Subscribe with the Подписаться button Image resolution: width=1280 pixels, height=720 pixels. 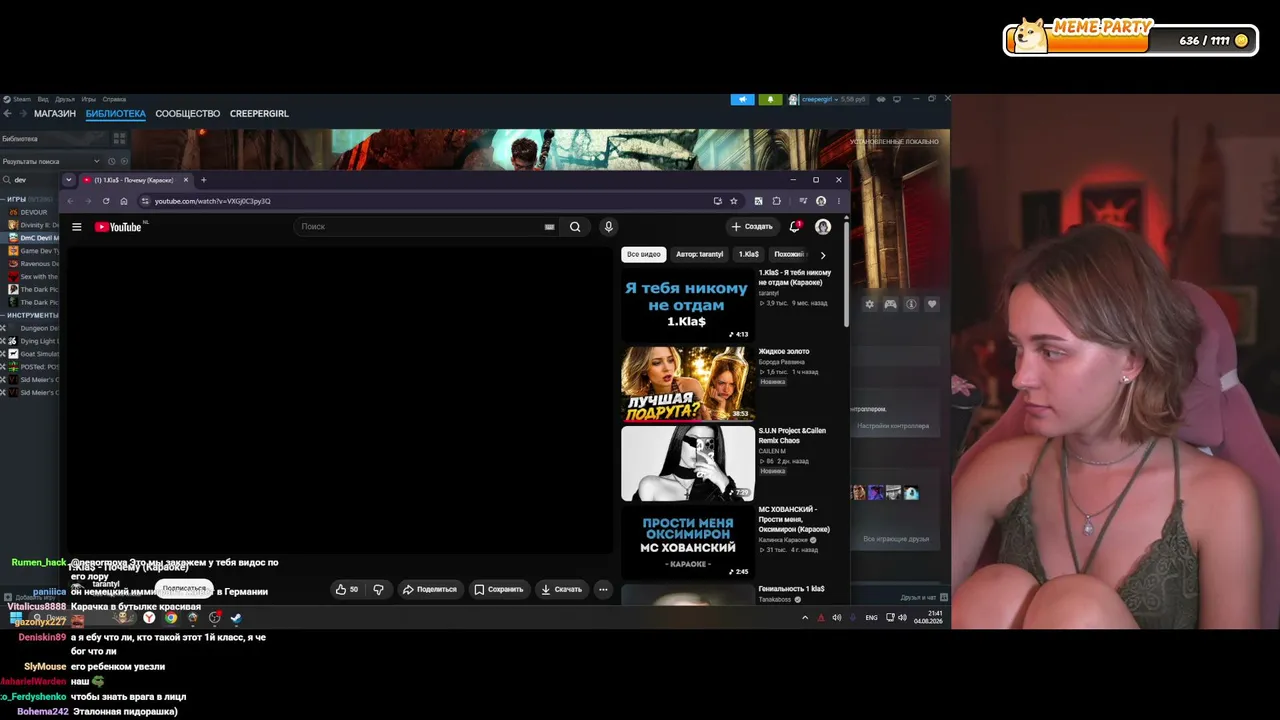tap(184, 589)
